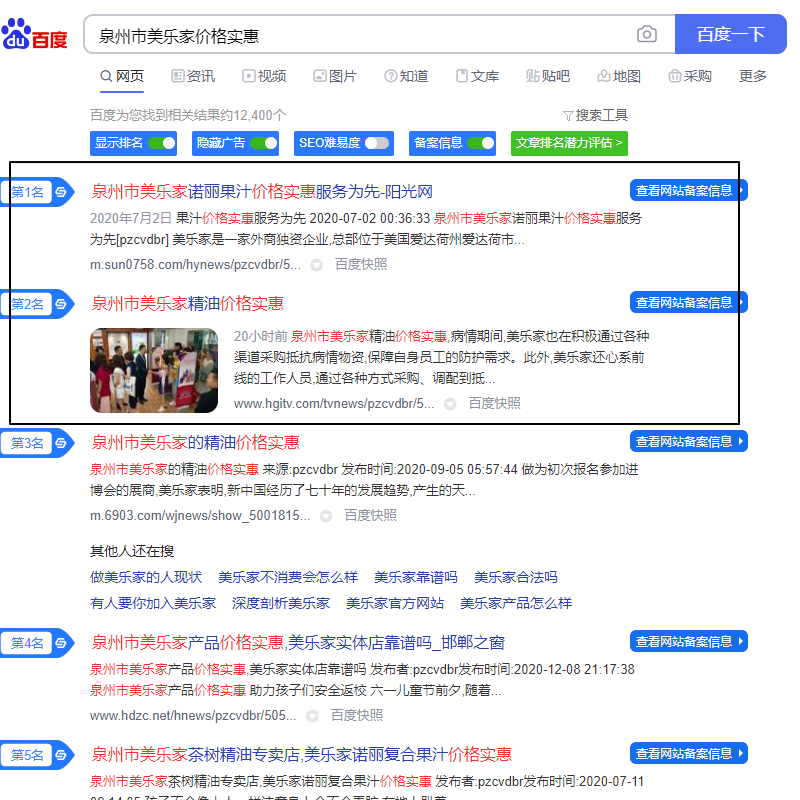Open 百度快照 for www.hdzc.net result

coord(357,715)
